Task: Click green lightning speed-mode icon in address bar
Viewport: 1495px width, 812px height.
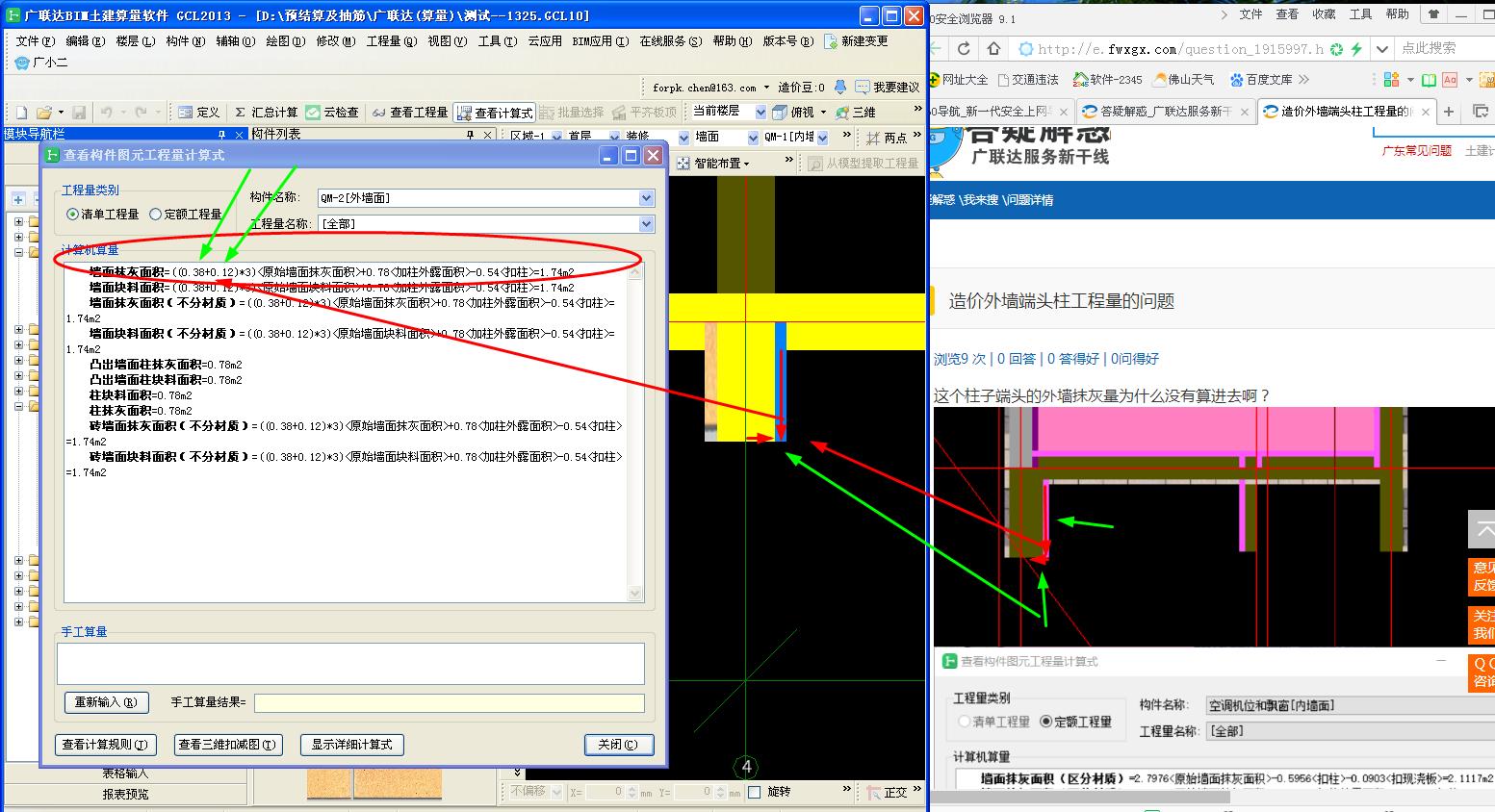Action: coord(1356,49)
